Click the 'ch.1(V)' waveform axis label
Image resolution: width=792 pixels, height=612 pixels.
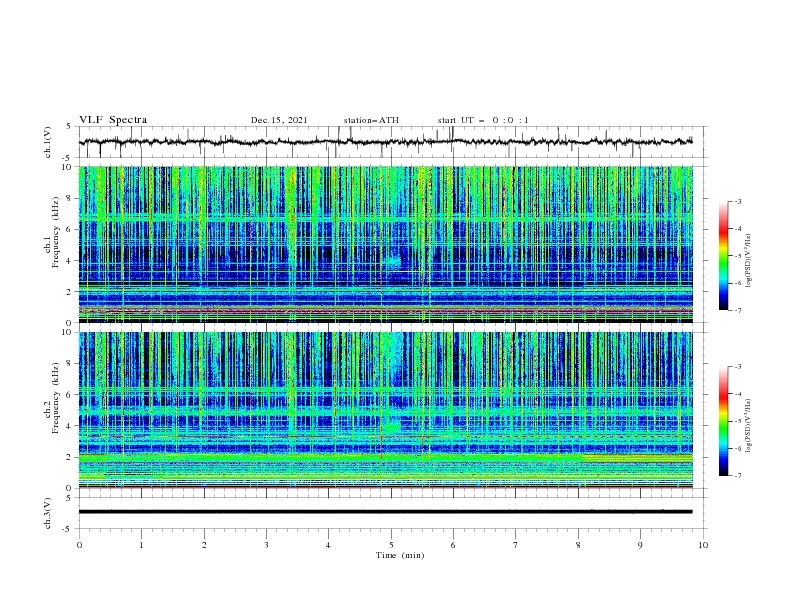tap(48, 142)
